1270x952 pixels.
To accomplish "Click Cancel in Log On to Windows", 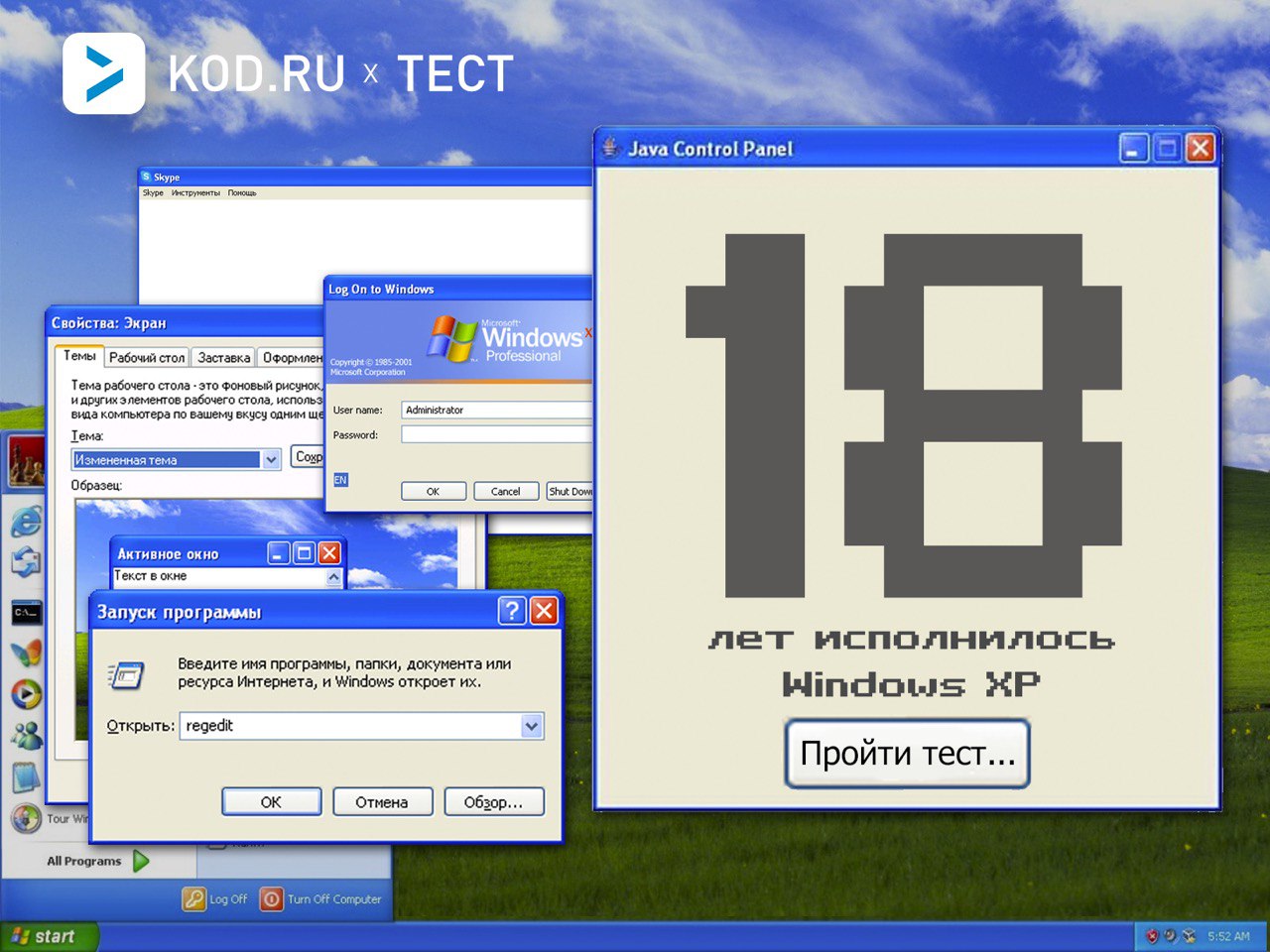I will (505, 491).
